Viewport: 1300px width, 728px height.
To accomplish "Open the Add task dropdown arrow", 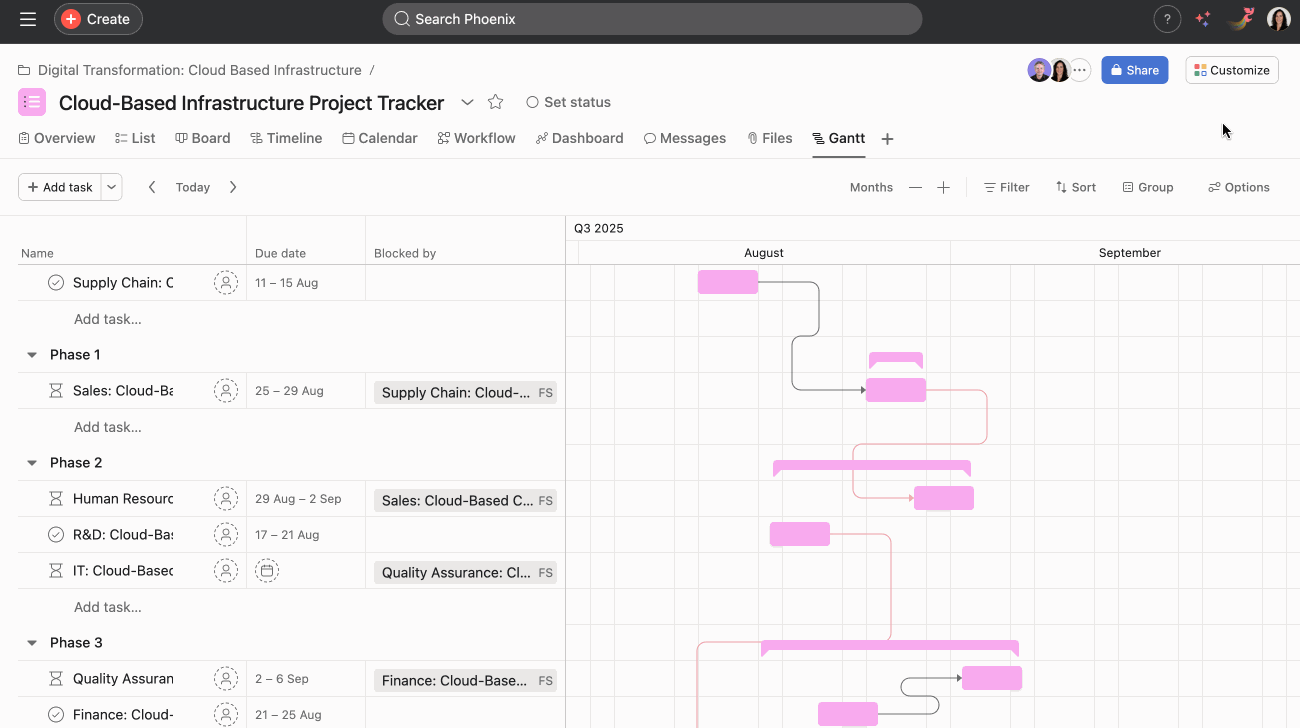I will (112, 187).
